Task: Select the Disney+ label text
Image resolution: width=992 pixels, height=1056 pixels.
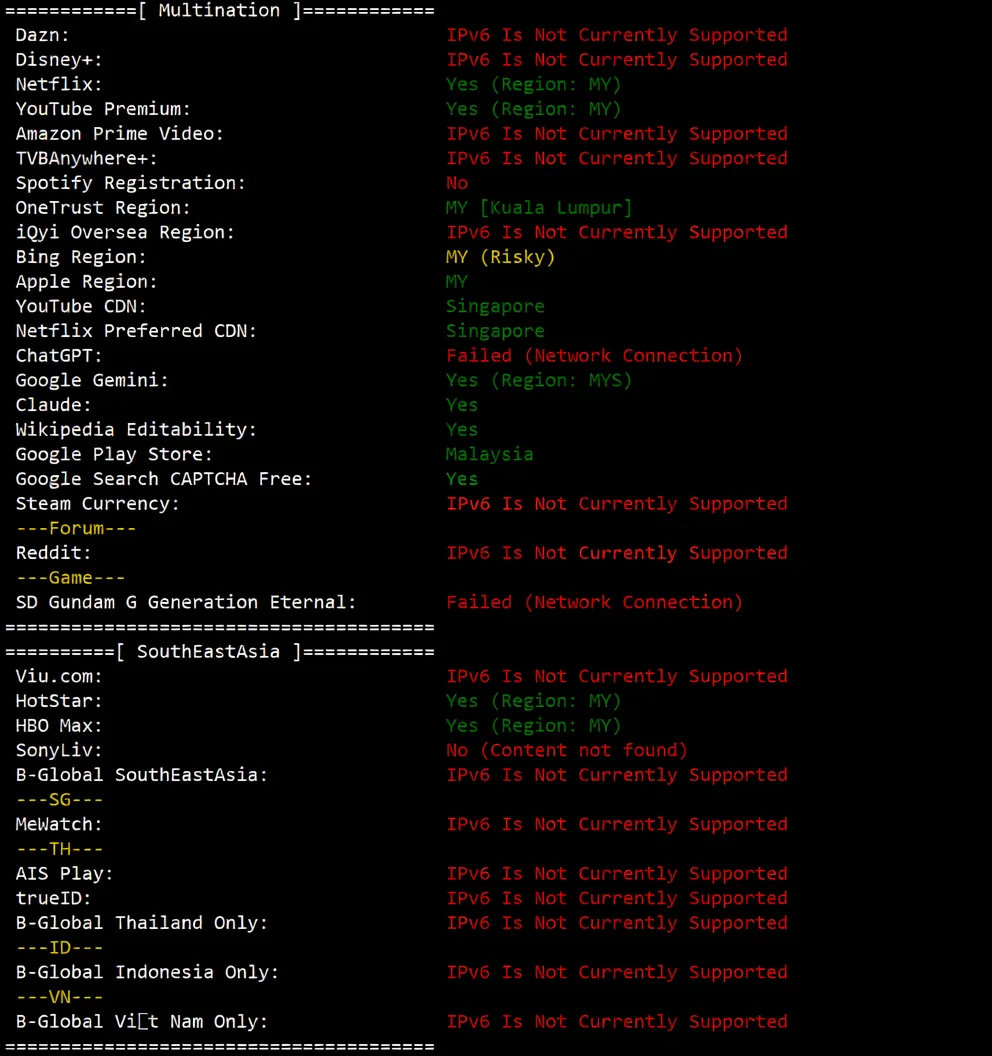Action: 59,60
